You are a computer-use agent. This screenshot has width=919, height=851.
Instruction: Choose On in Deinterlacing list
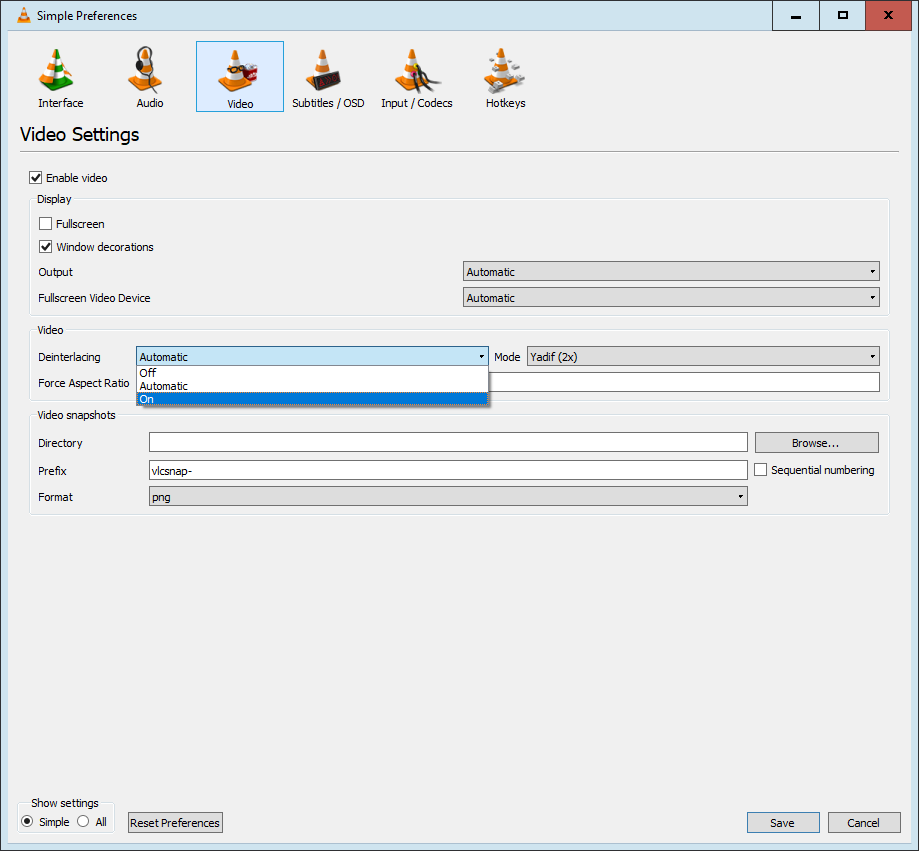coord(312,399)
